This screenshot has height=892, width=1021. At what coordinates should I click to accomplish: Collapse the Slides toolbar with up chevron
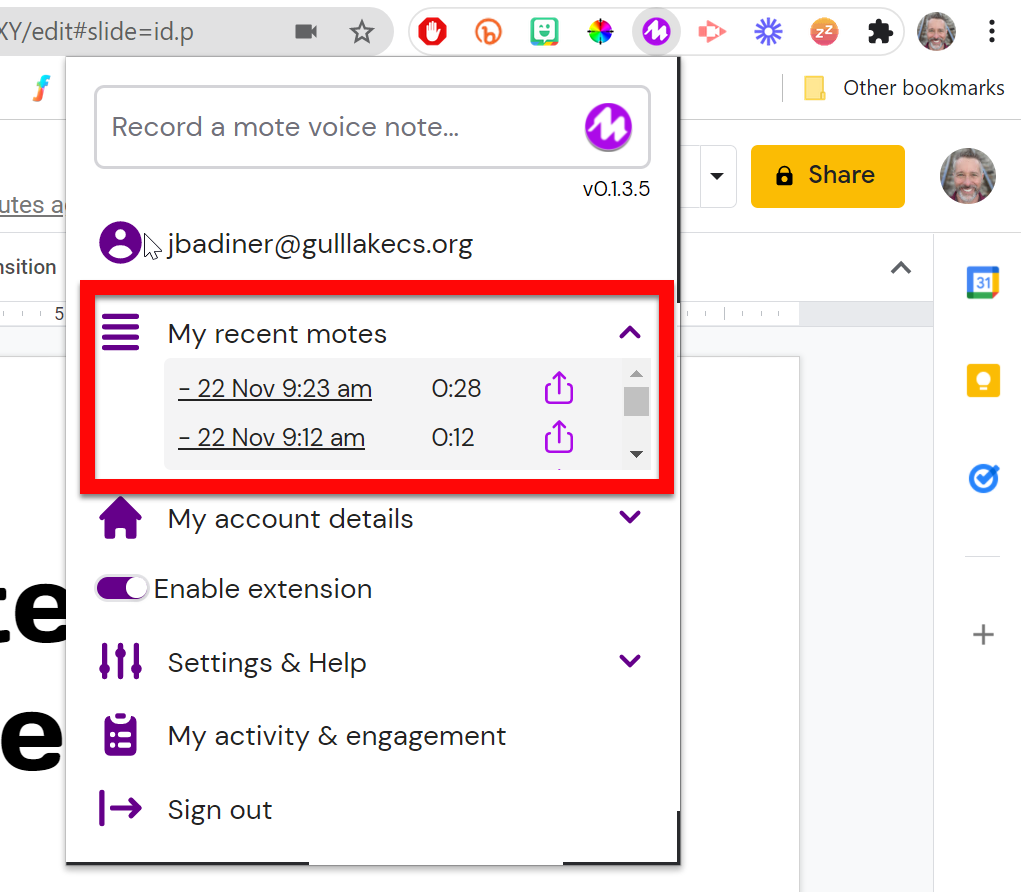(901, 268)
